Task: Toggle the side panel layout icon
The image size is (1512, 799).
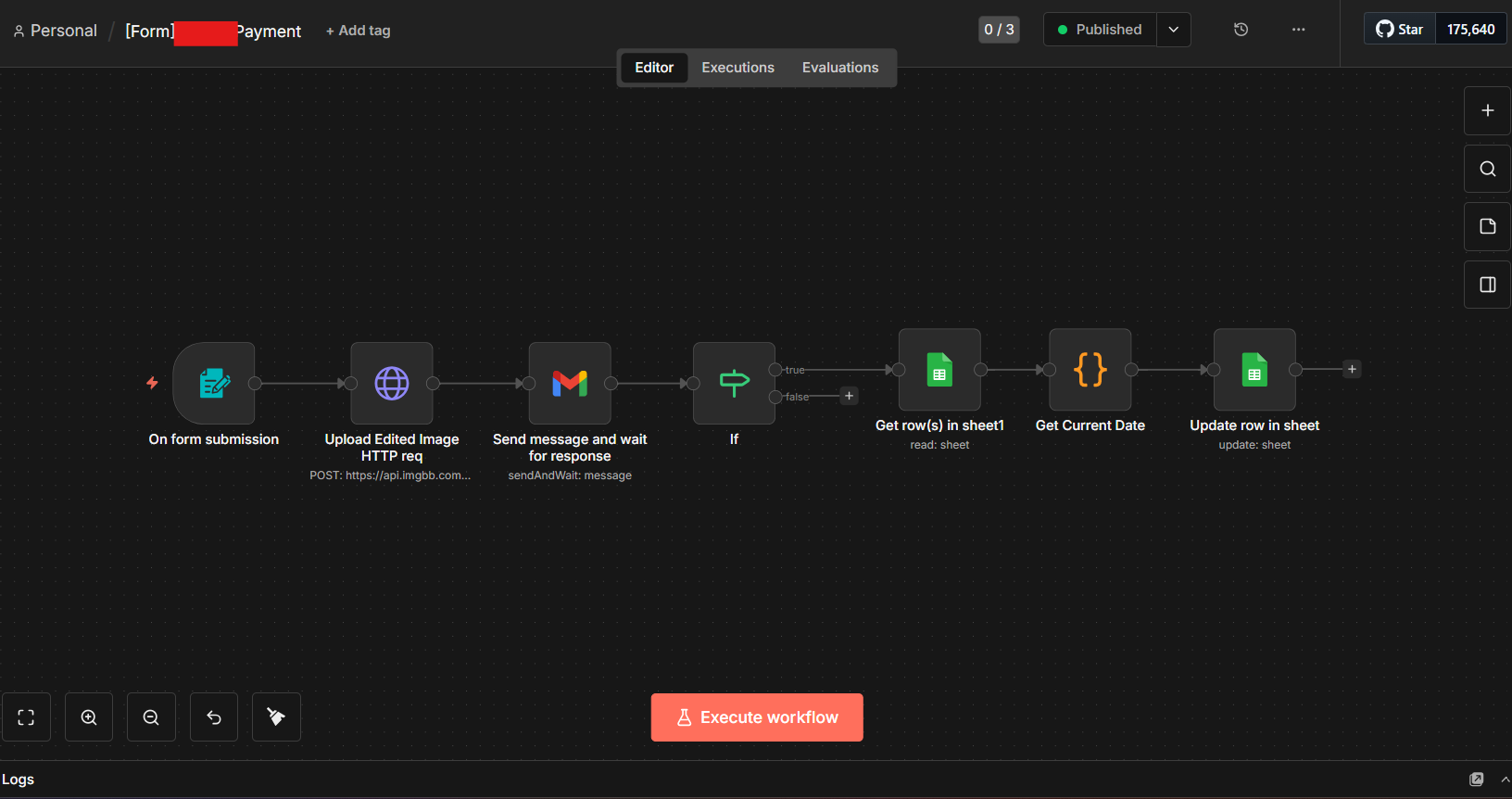Action: point(1488,285)
